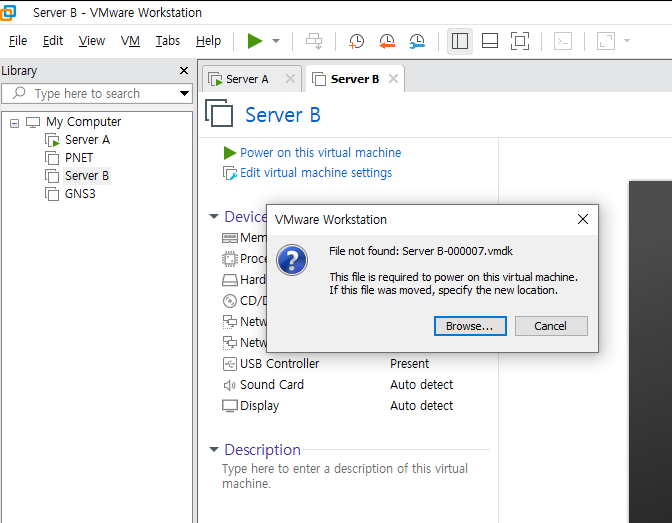Image resolution: width=672 pixels, height=523 pixels.
Task: Open the File menu
Action: [x=18, y=41]
